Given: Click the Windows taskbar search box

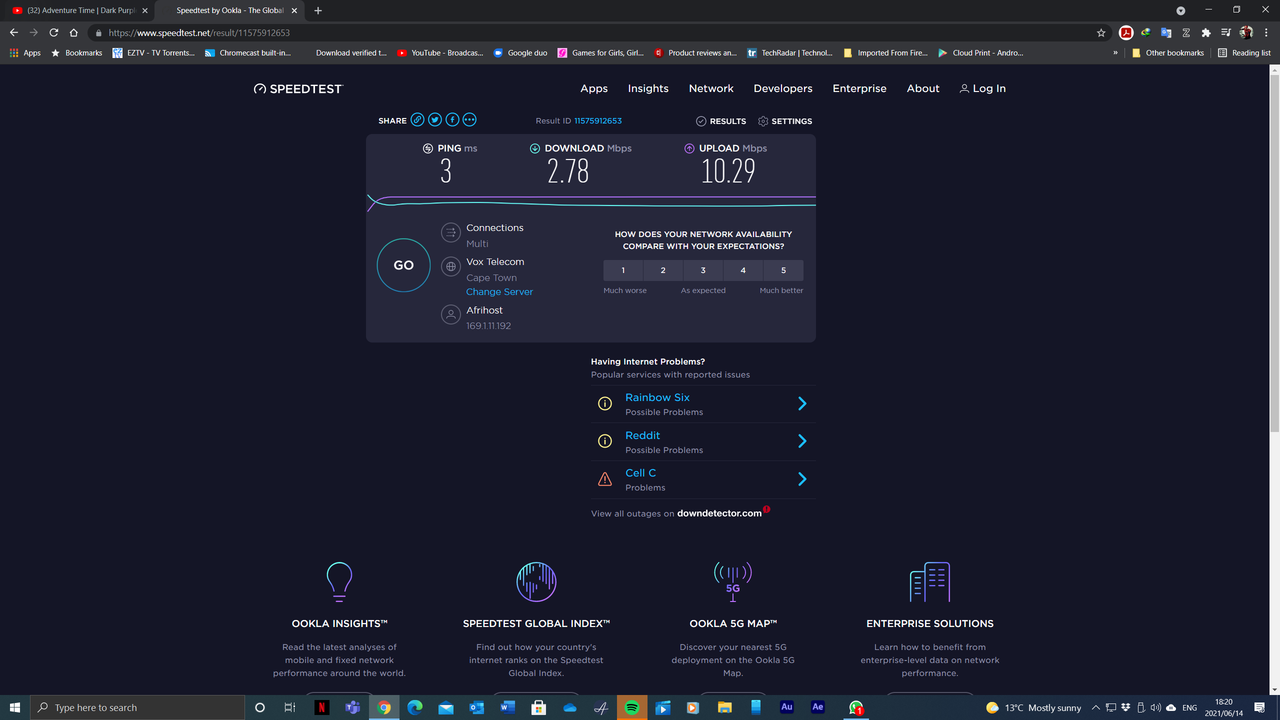Looking at the screenshot, I should click(136, 707).
